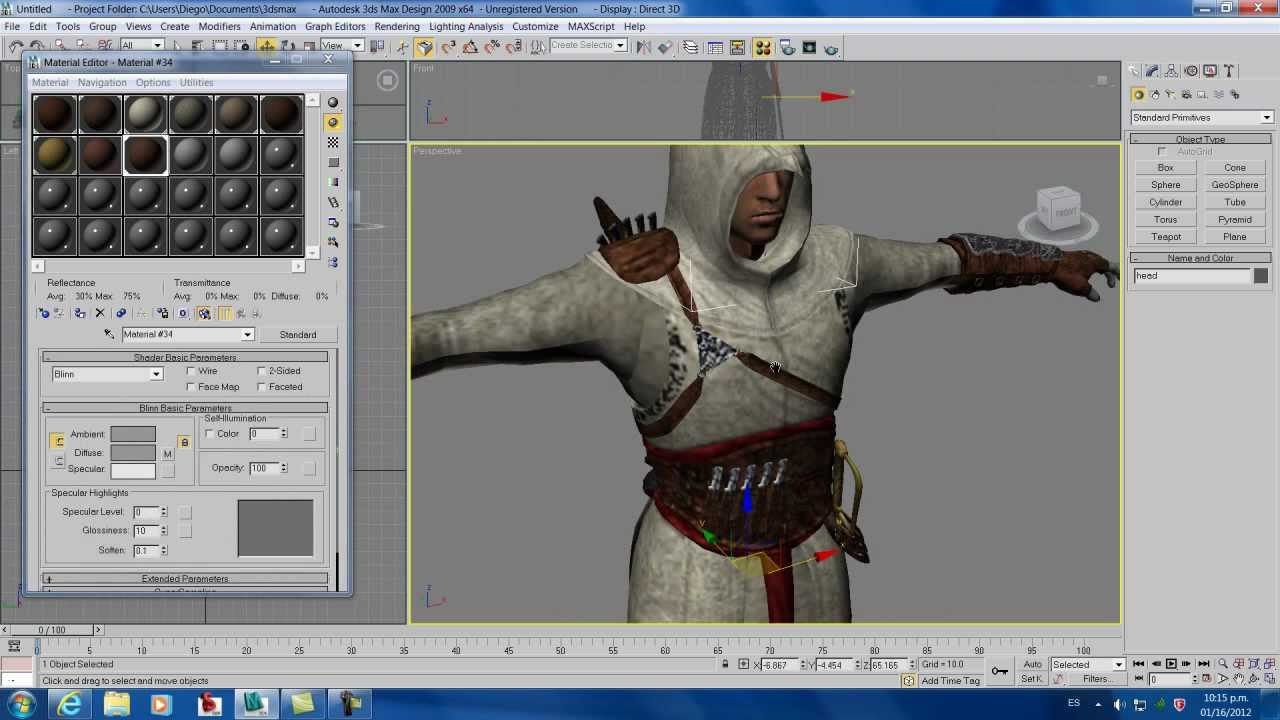Open the Hierarchy tab in command panel

pyautogui.click(x=1172, y=71)
